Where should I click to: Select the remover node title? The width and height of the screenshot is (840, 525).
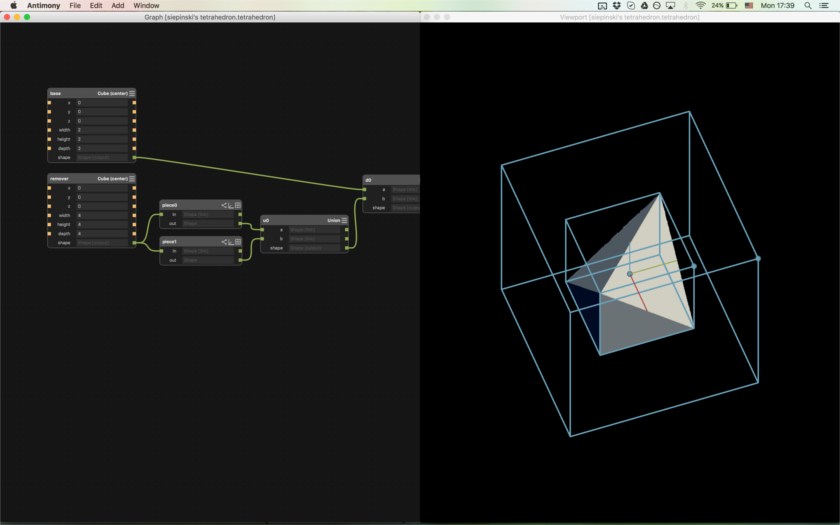pos(59,178)
